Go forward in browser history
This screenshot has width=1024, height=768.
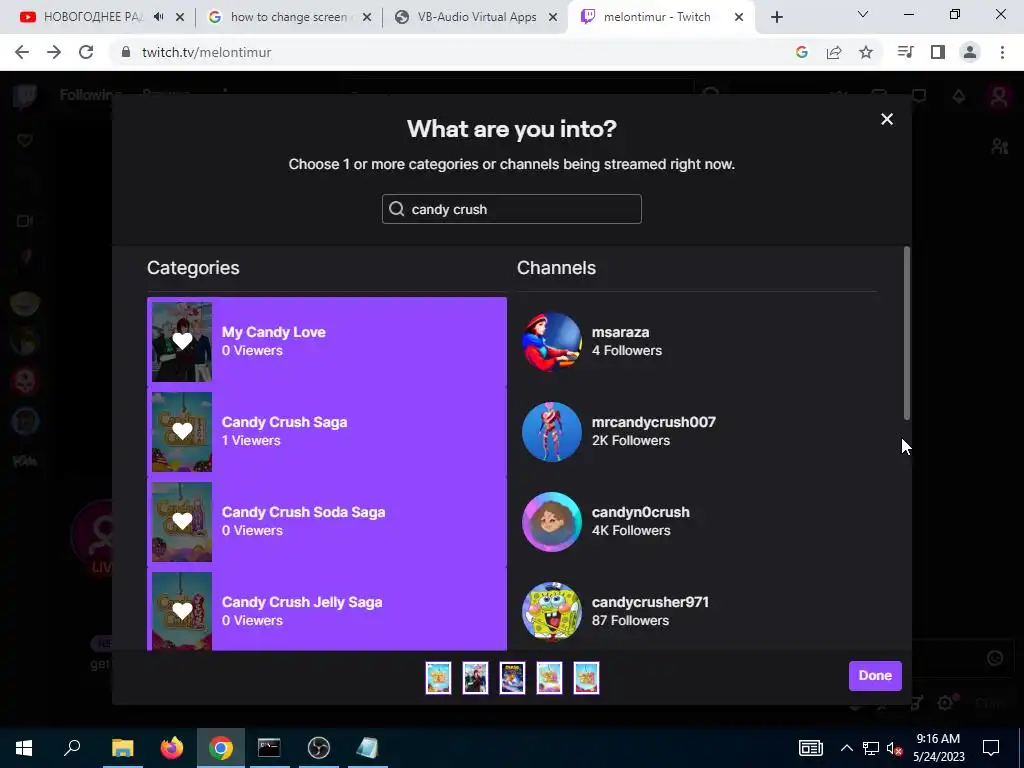pos(54,52)
